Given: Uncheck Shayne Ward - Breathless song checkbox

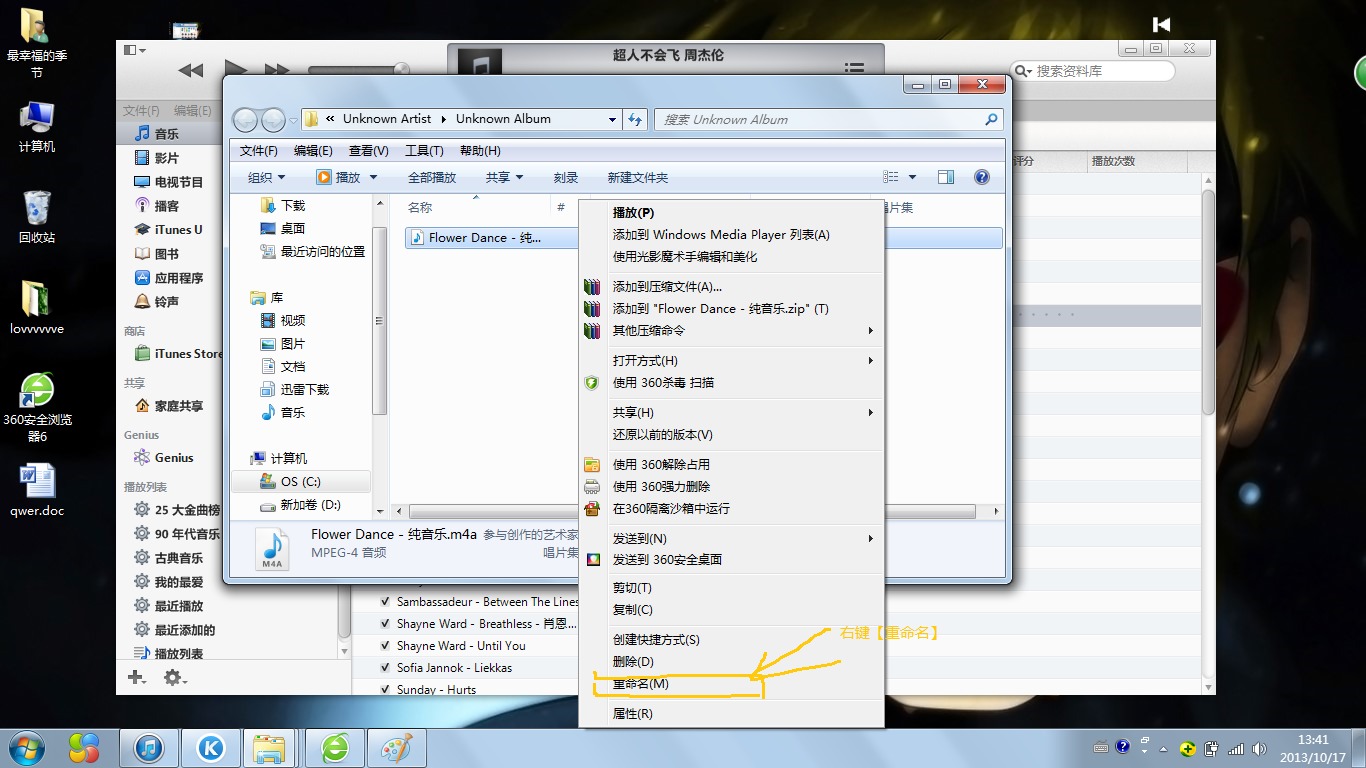Looking at the screenshot, I should click(385, 624).
